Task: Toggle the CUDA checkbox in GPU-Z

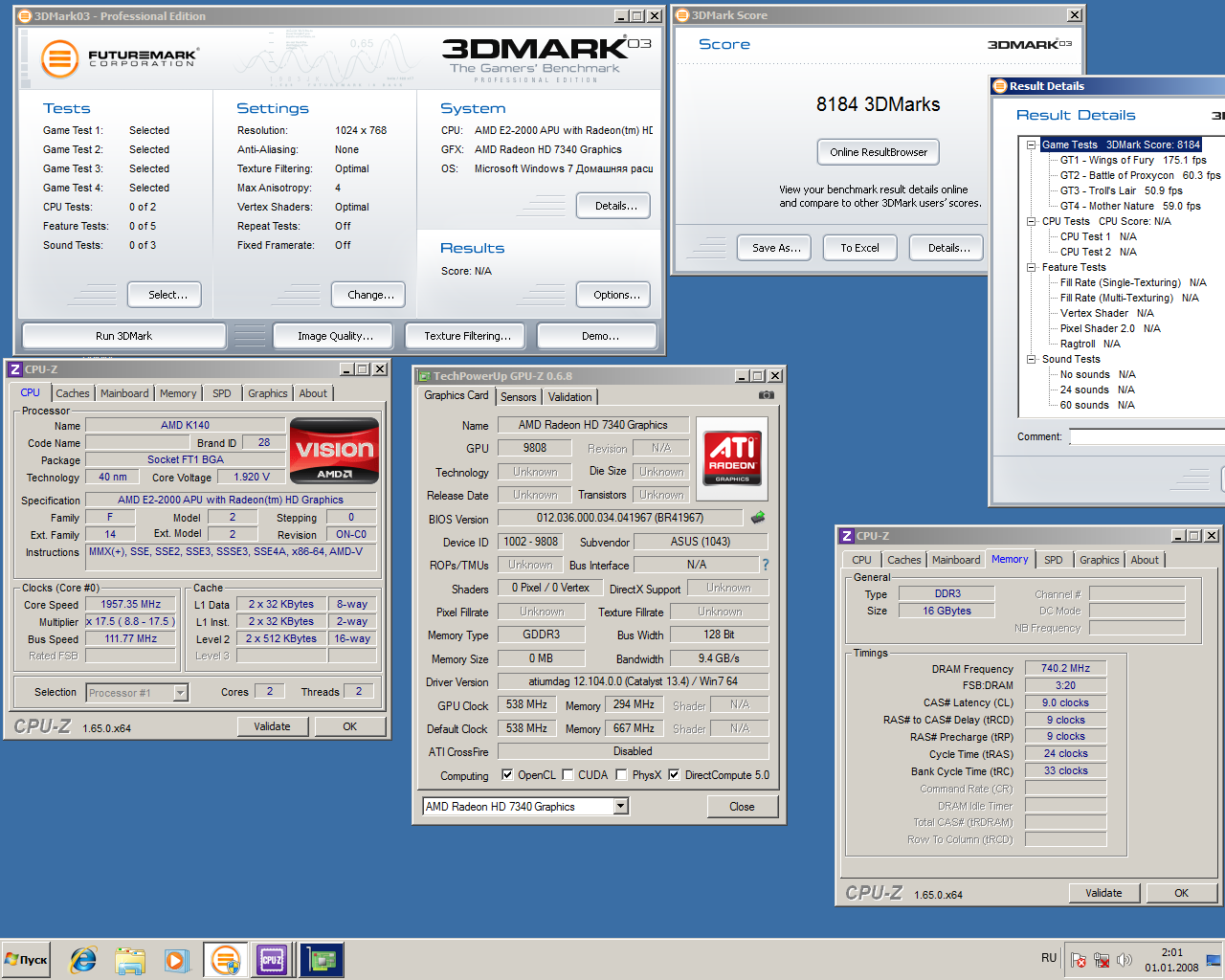Action: pyautogui.click(x=568, y=775)
